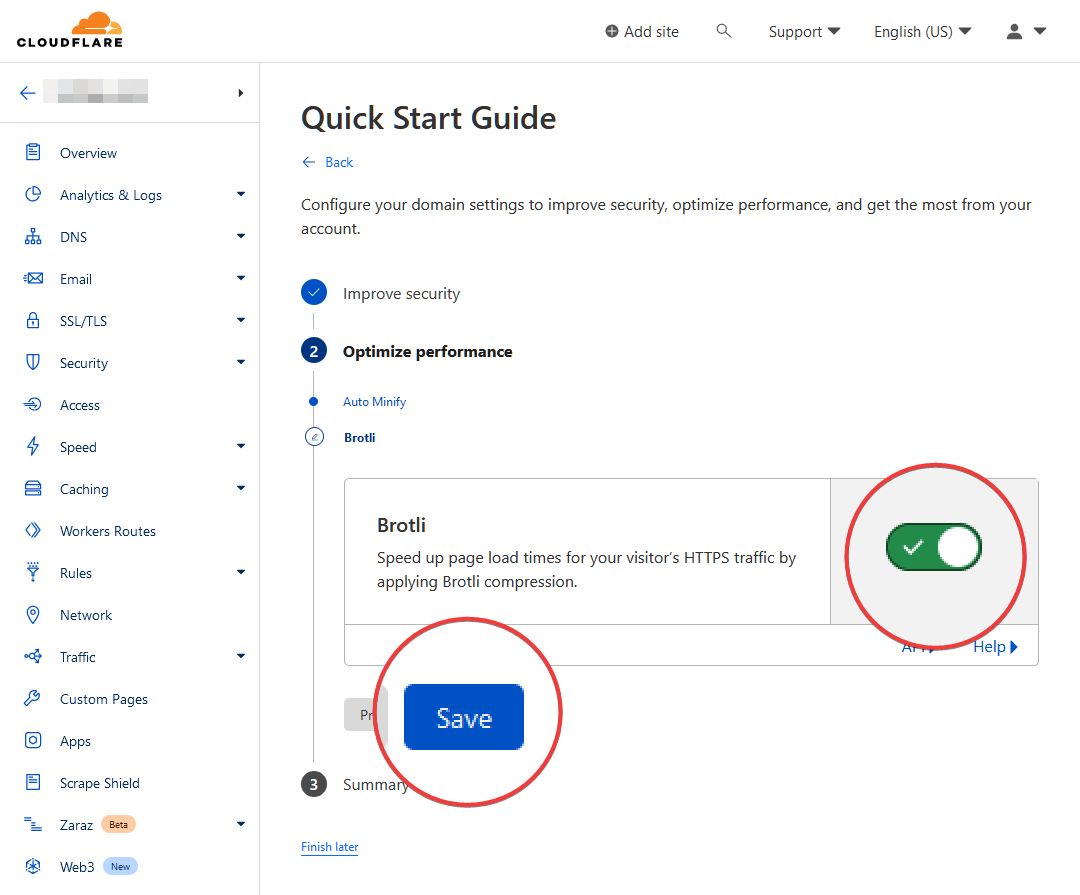This screenshot has height=895, width=1080.
Task: Click the Finish later link
Action: (329, 847)
